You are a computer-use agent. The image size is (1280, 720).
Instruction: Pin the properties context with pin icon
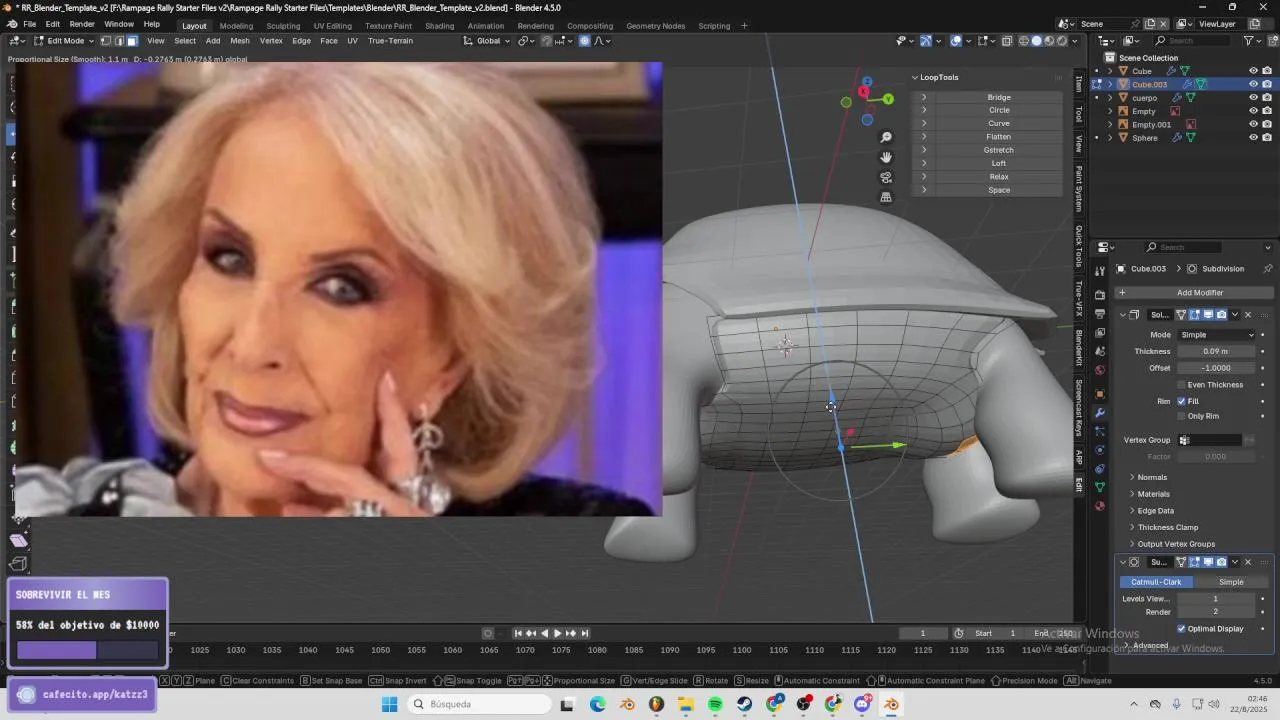click(x=1268, y=269)
